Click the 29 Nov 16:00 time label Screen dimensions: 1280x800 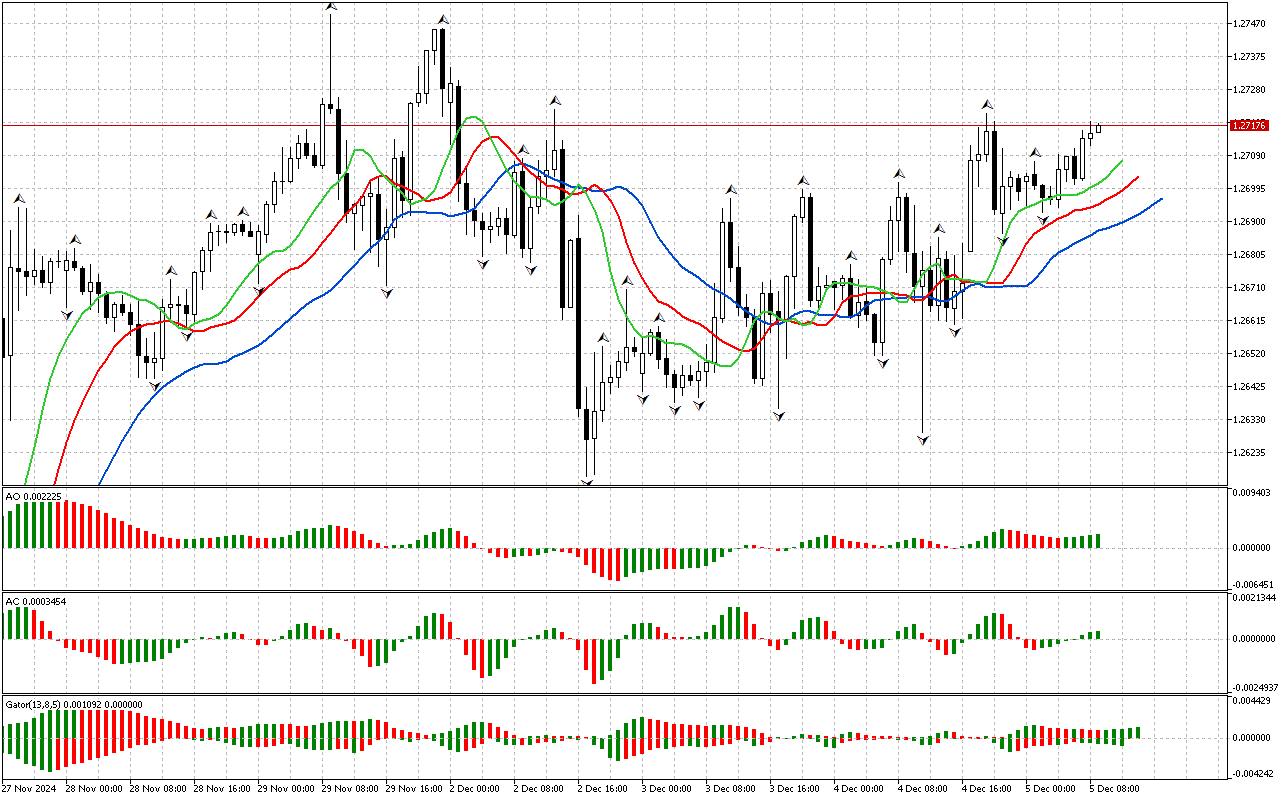(x=414, y=789)
